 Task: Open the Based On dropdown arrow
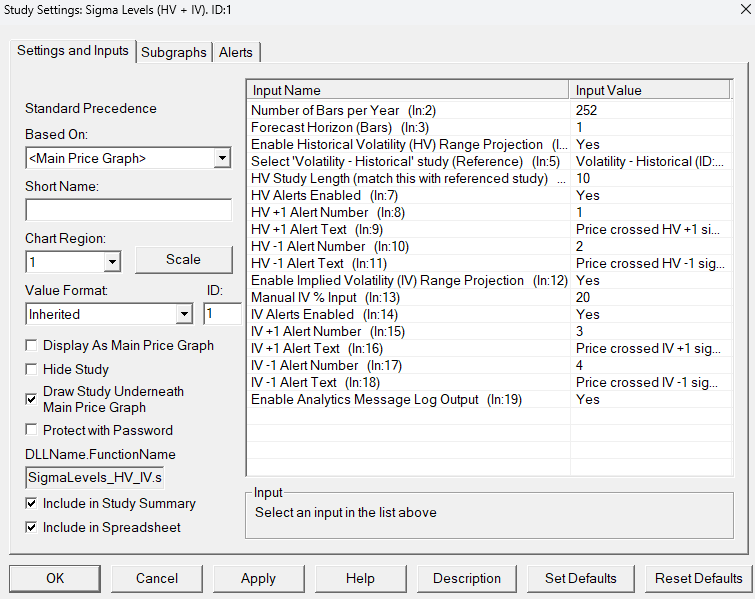(x=222, y=158)
